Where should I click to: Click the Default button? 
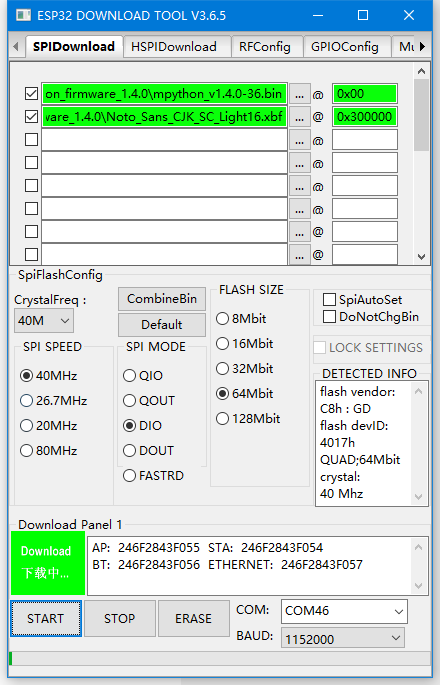(162, 325)
